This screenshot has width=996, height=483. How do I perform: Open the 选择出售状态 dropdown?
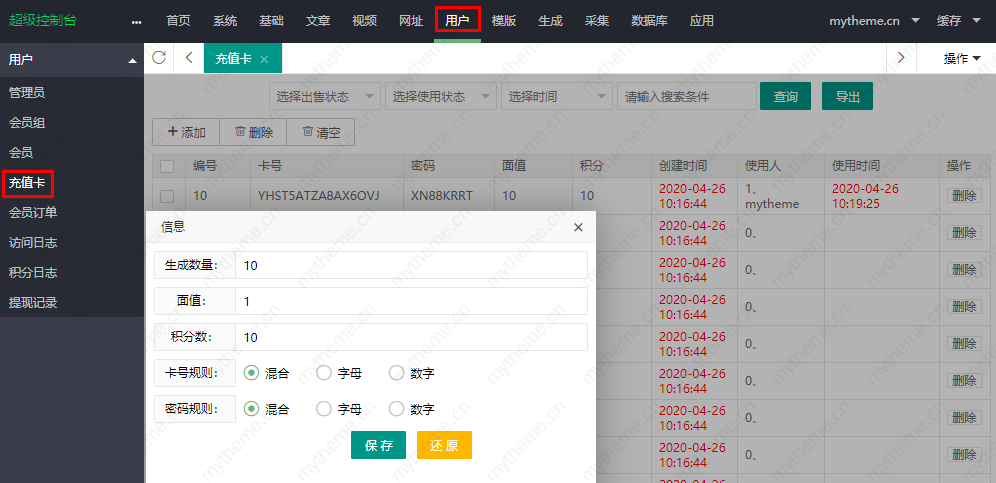[x=324, y=96]
